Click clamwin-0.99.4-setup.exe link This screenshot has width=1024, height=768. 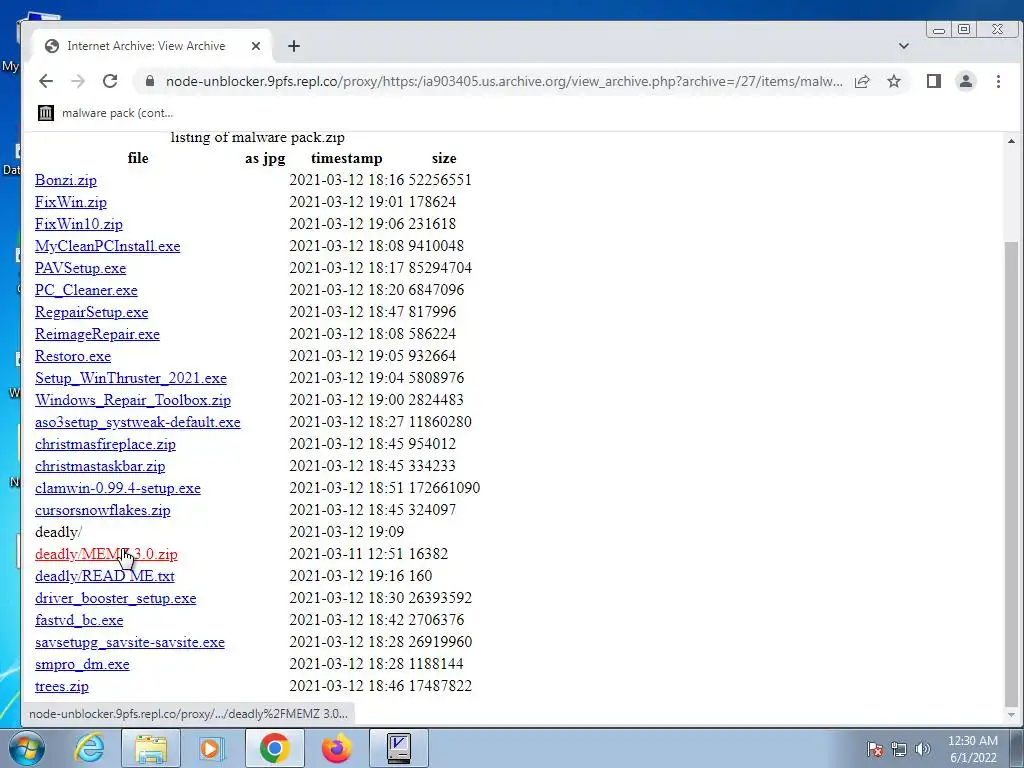(118, 488)
